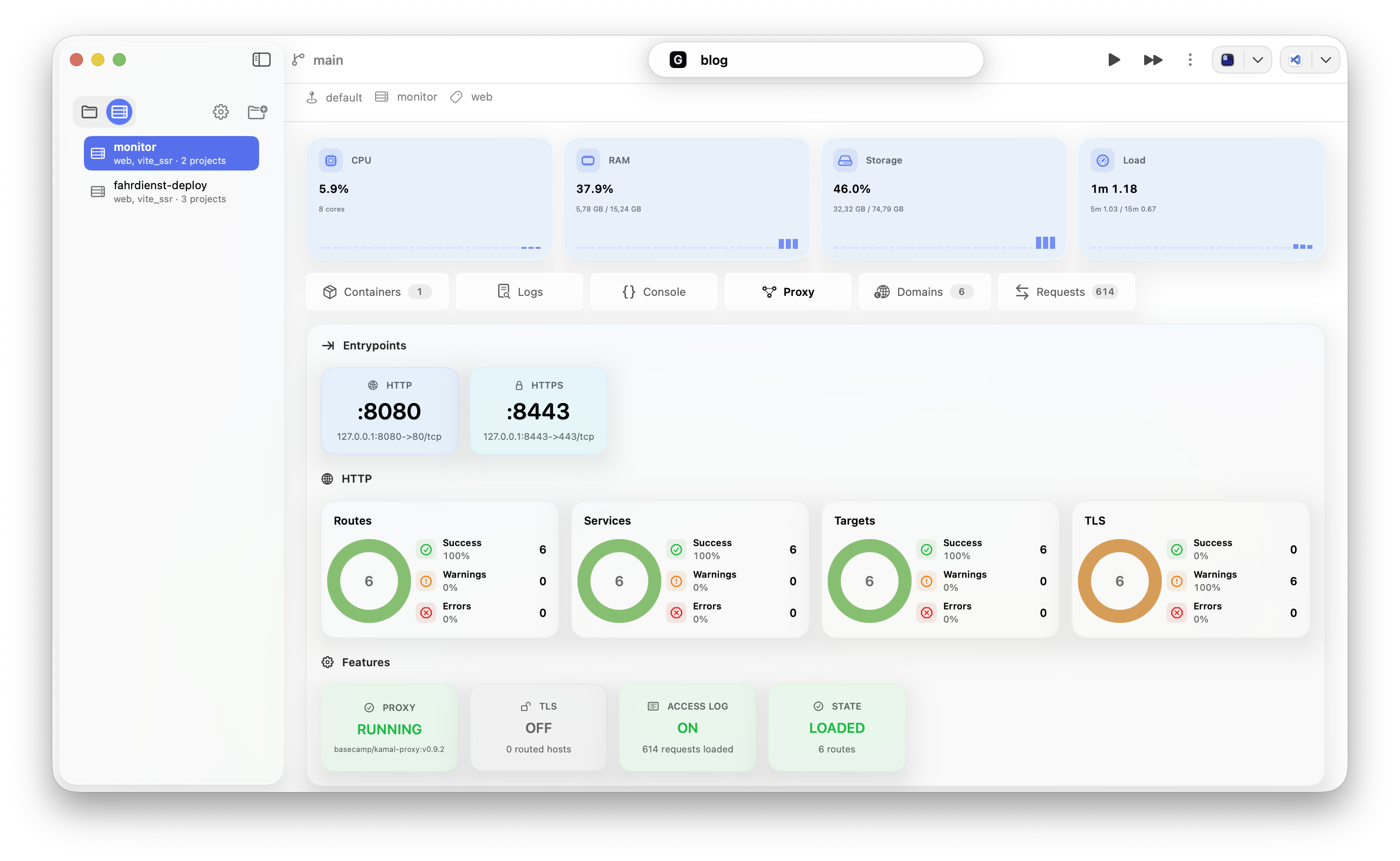Click the Entrypoints arrow icon
Viewport: 1400px width, 861px height.
(328, 346)
